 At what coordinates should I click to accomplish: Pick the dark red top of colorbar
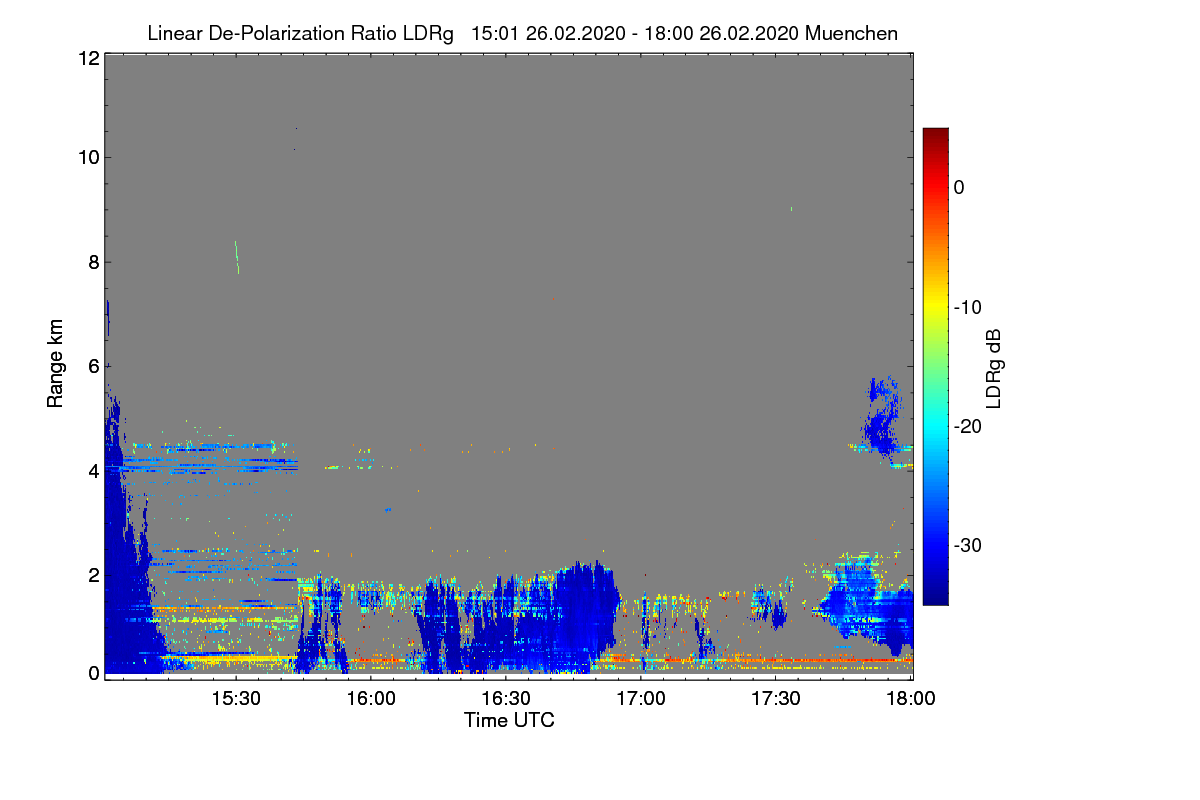pos(935,135)
